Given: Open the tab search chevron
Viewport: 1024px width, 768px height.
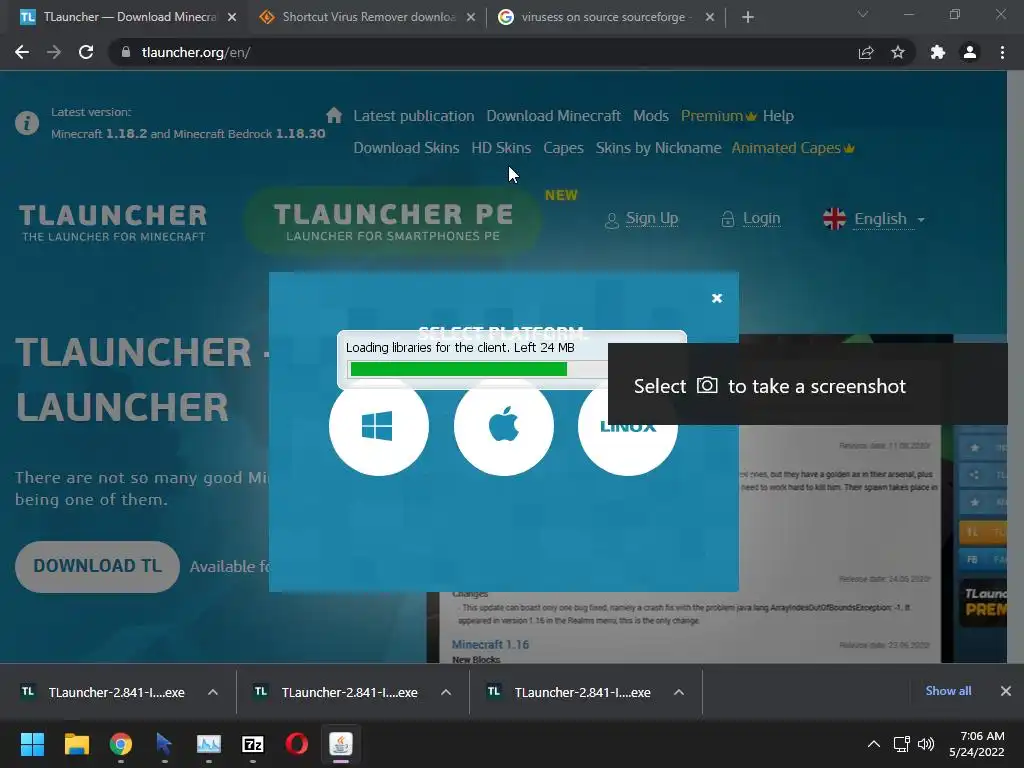Looking at the screenshot, I should [863, 14].
